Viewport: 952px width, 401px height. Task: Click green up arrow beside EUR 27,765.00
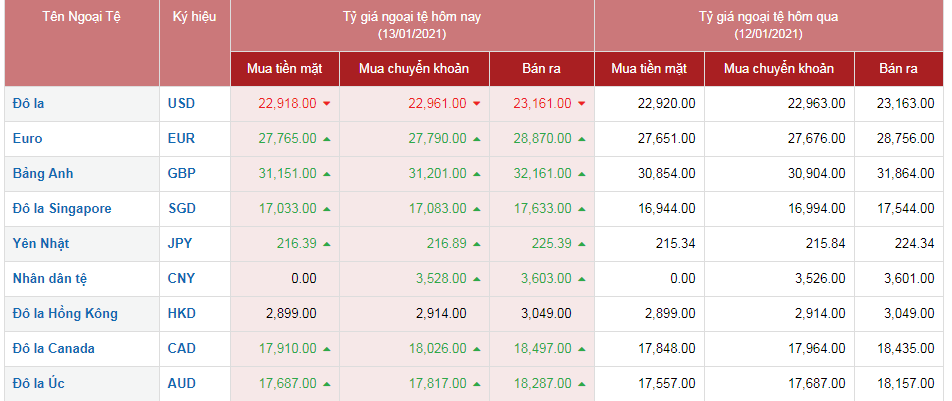(x=327, y=138)
